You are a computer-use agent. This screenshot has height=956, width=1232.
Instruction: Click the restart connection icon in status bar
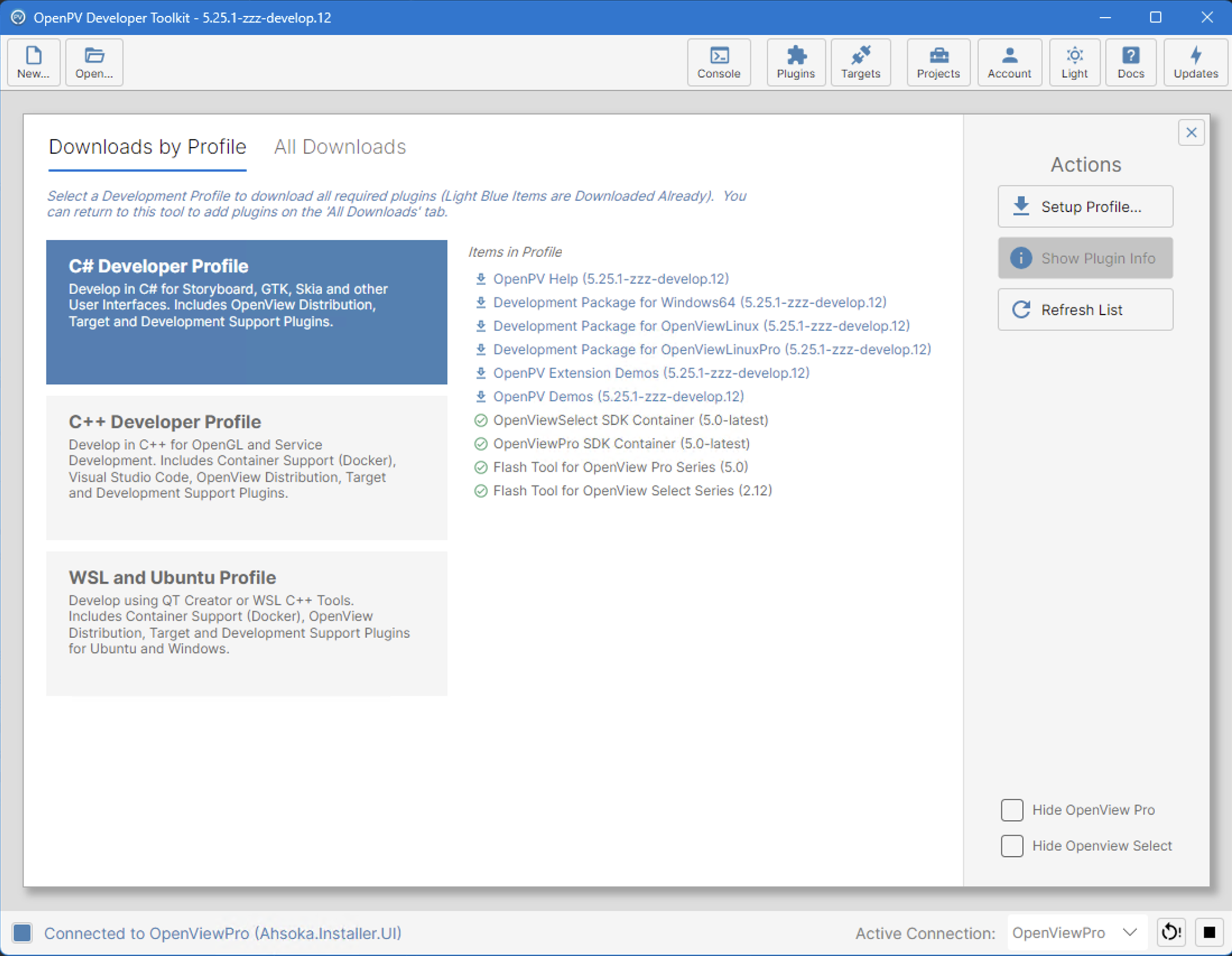pos(1171,933)
